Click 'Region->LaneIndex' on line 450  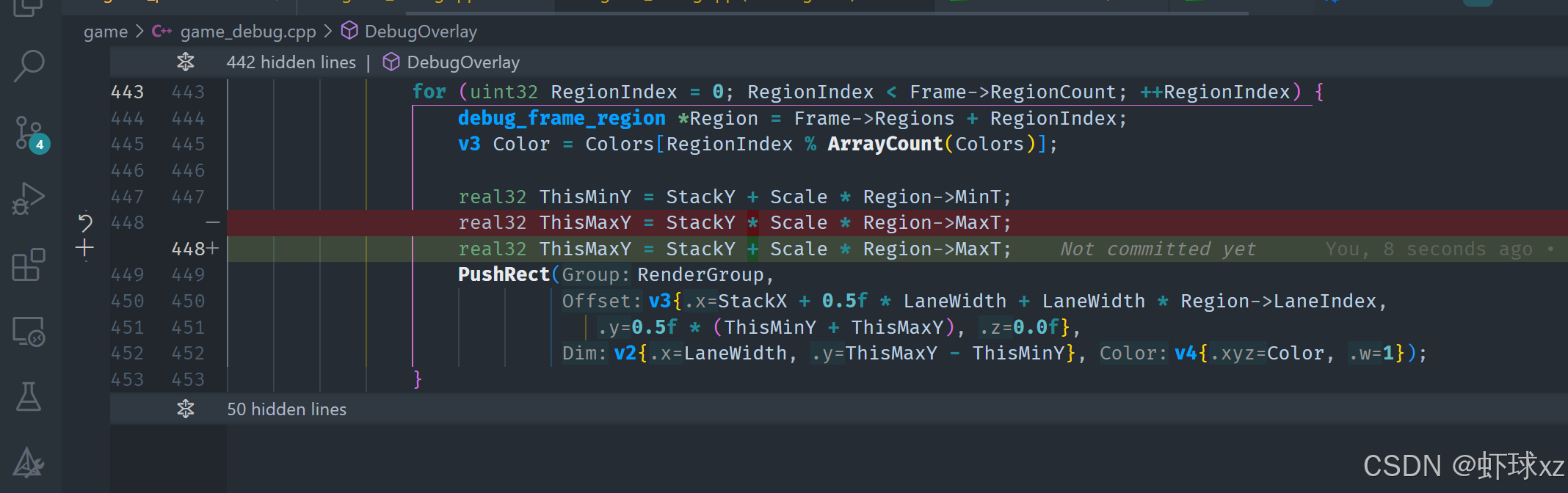(x=1278, y=301)
